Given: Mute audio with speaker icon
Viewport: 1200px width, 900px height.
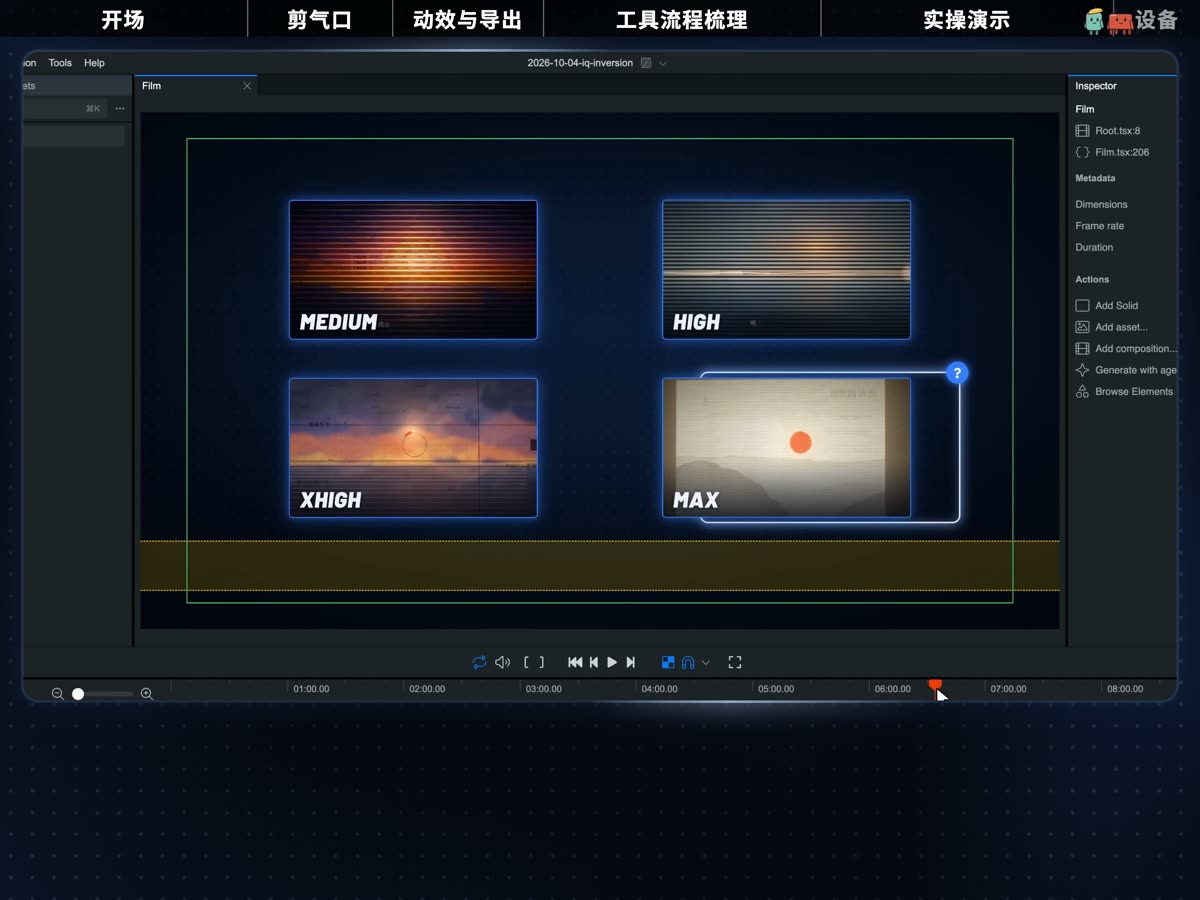Looking at the screenshot, I should pos(502,662).
